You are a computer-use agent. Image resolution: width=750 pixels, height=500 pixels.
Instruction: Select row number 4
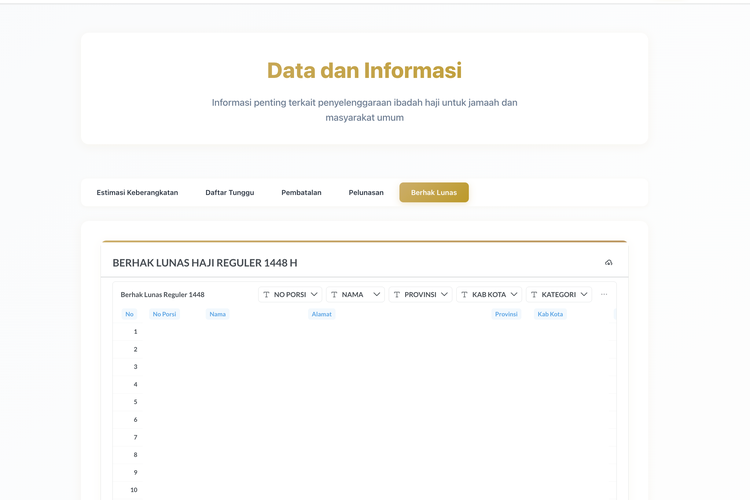pos(135,384)
